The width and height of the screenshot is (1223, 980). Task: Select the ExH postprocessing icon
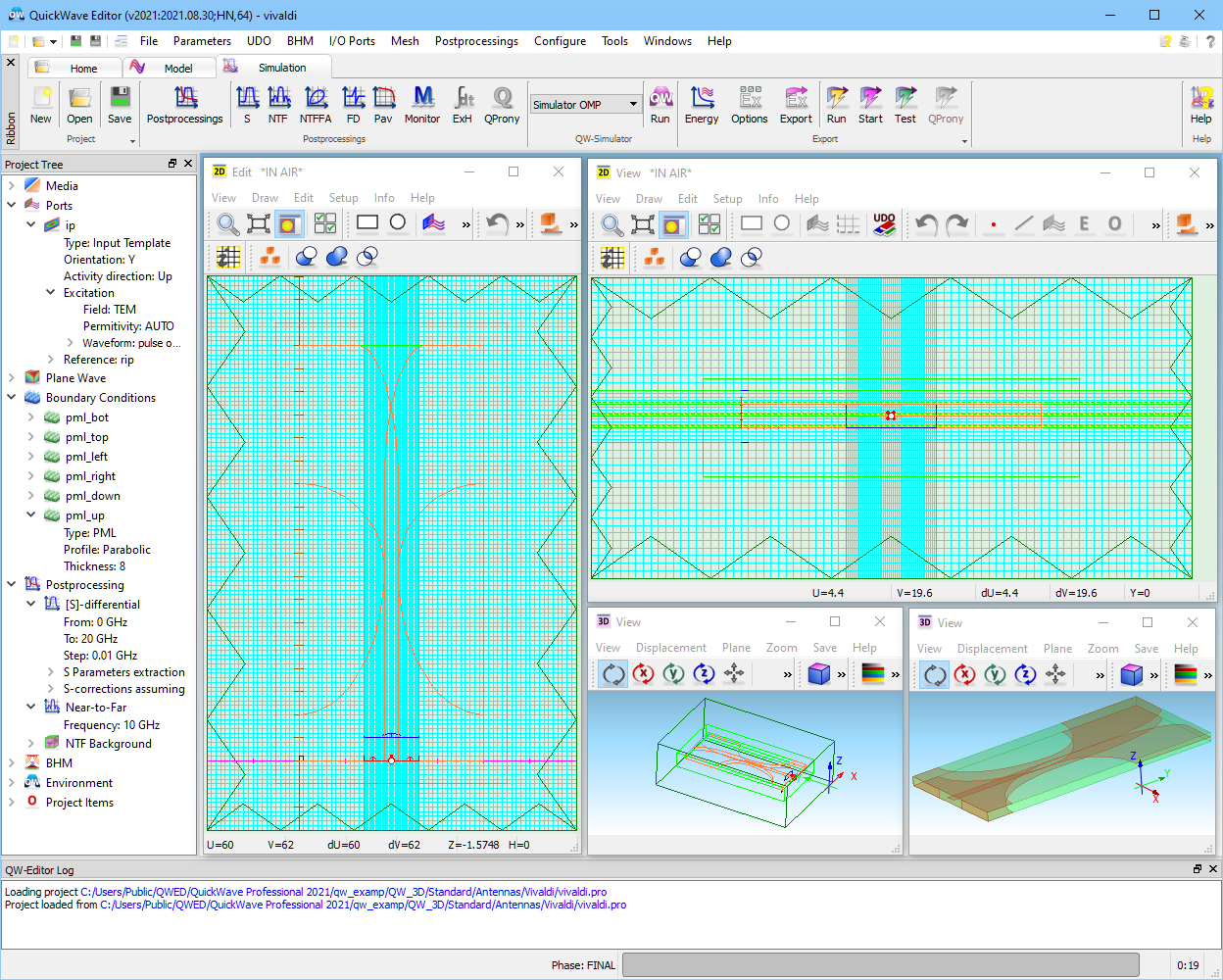(463, 106)
